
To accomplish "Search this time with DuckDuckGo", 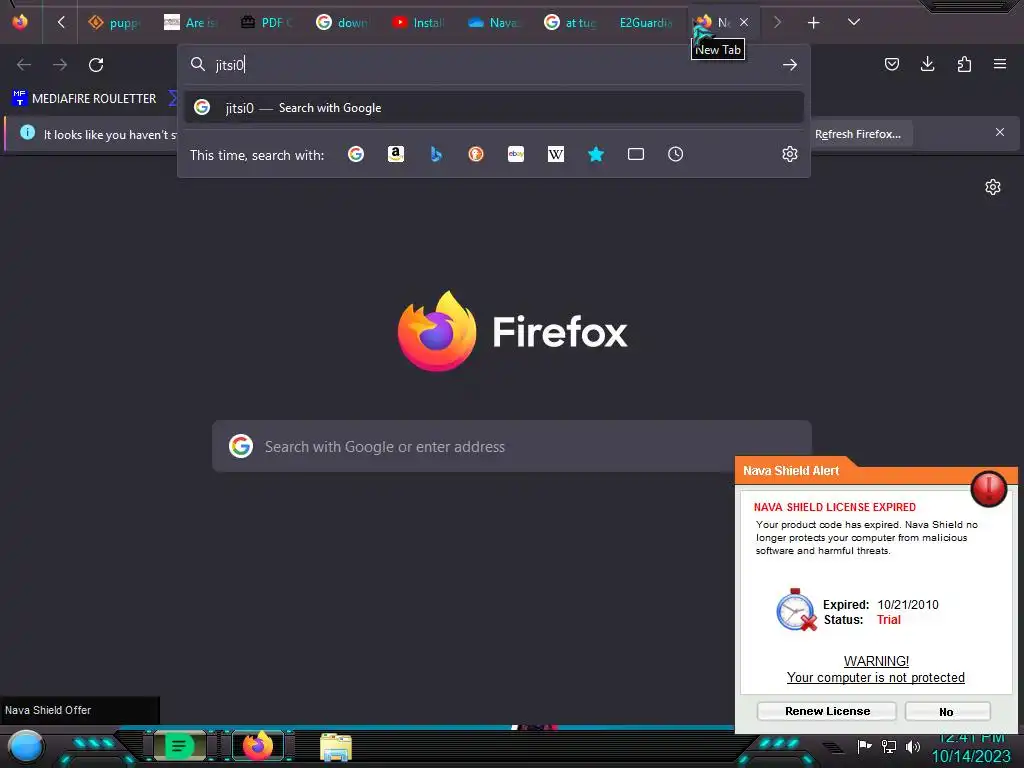I will pos(476,154).
